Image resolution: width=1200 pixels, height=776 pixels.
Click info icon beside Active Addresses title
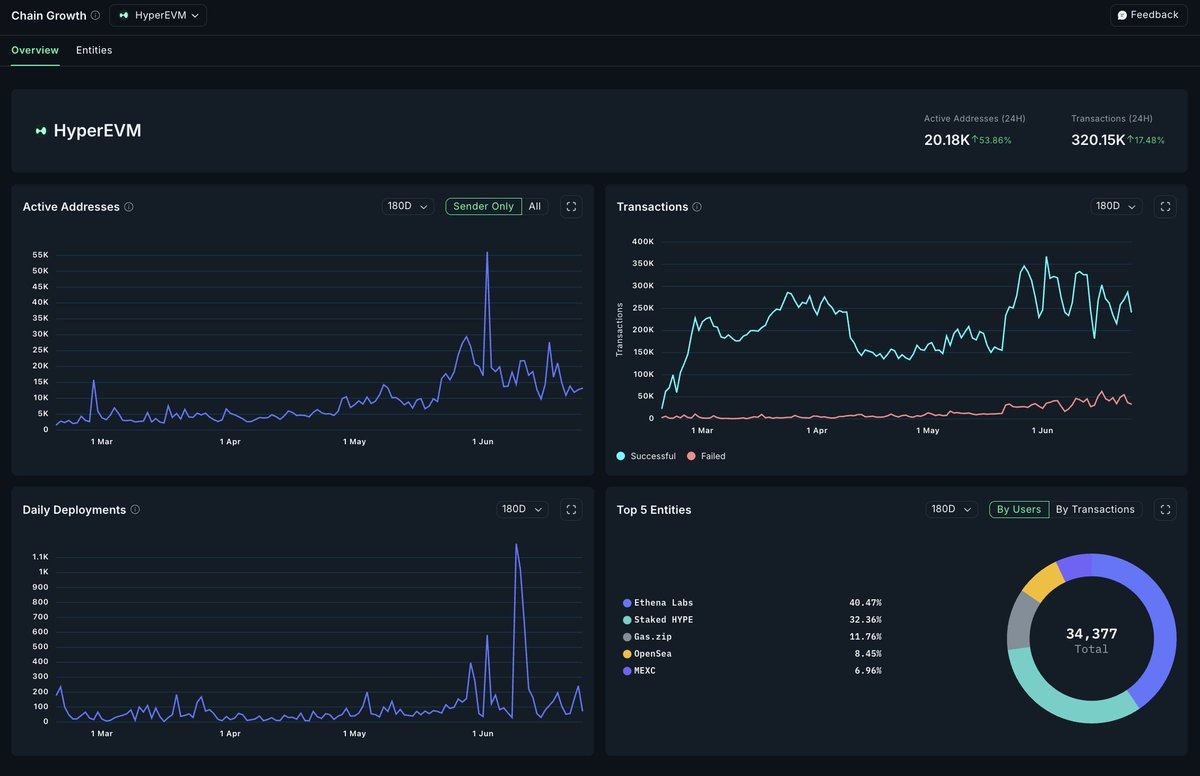(x=129, y=207)
